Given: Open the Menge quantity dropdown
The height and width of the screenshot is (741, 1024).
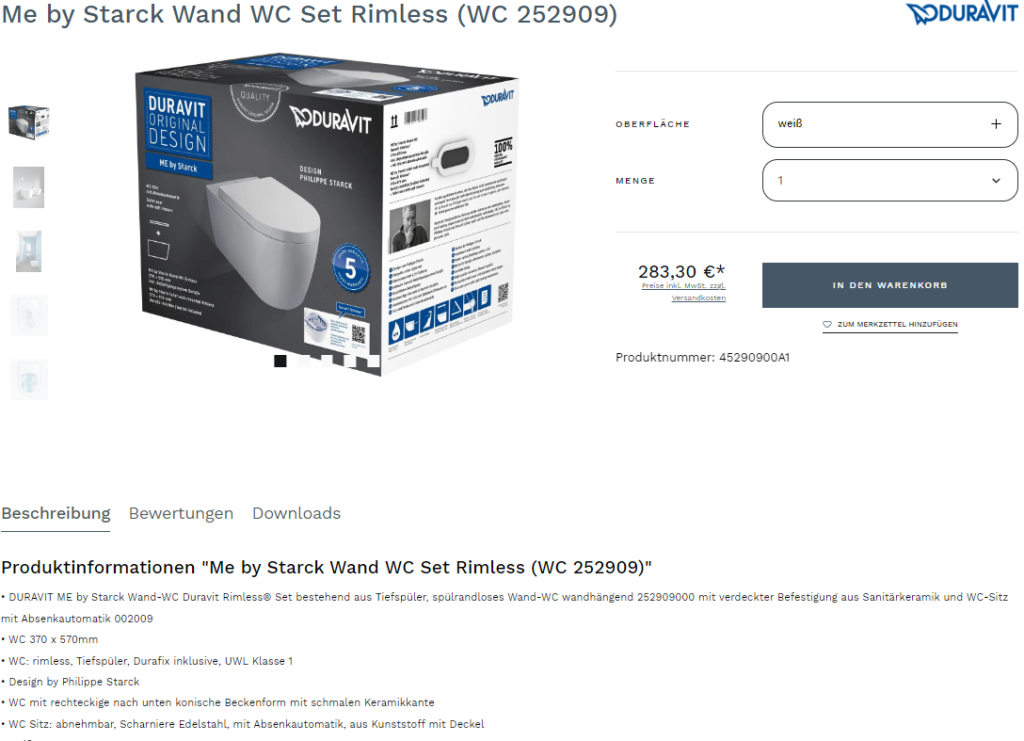Looking at the screenshot, I should [889, 180].
